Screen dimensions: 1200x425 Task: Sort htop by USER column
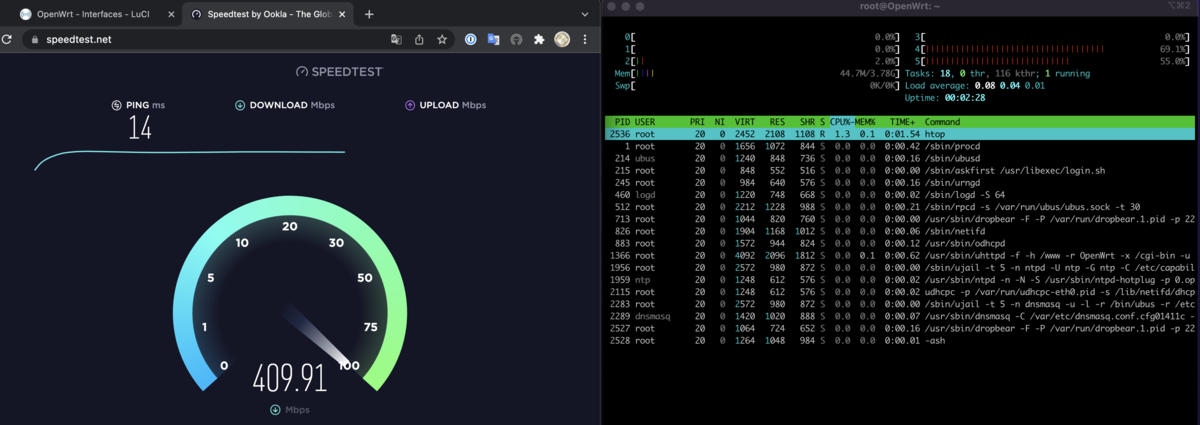(x=645, y=122)
